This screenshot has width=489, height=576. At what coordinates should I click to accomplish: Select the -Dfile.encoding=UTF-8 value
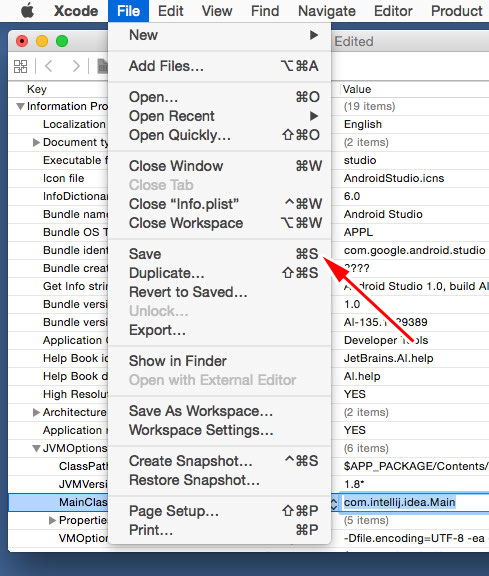pos(414,538)
